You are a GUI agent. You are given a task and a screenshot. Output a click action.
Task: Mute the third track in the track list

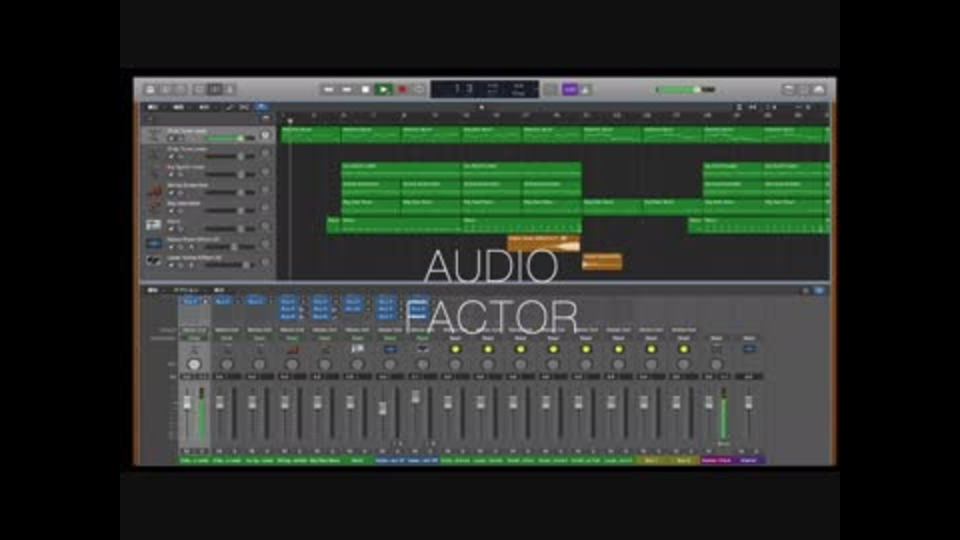(171, 174)
